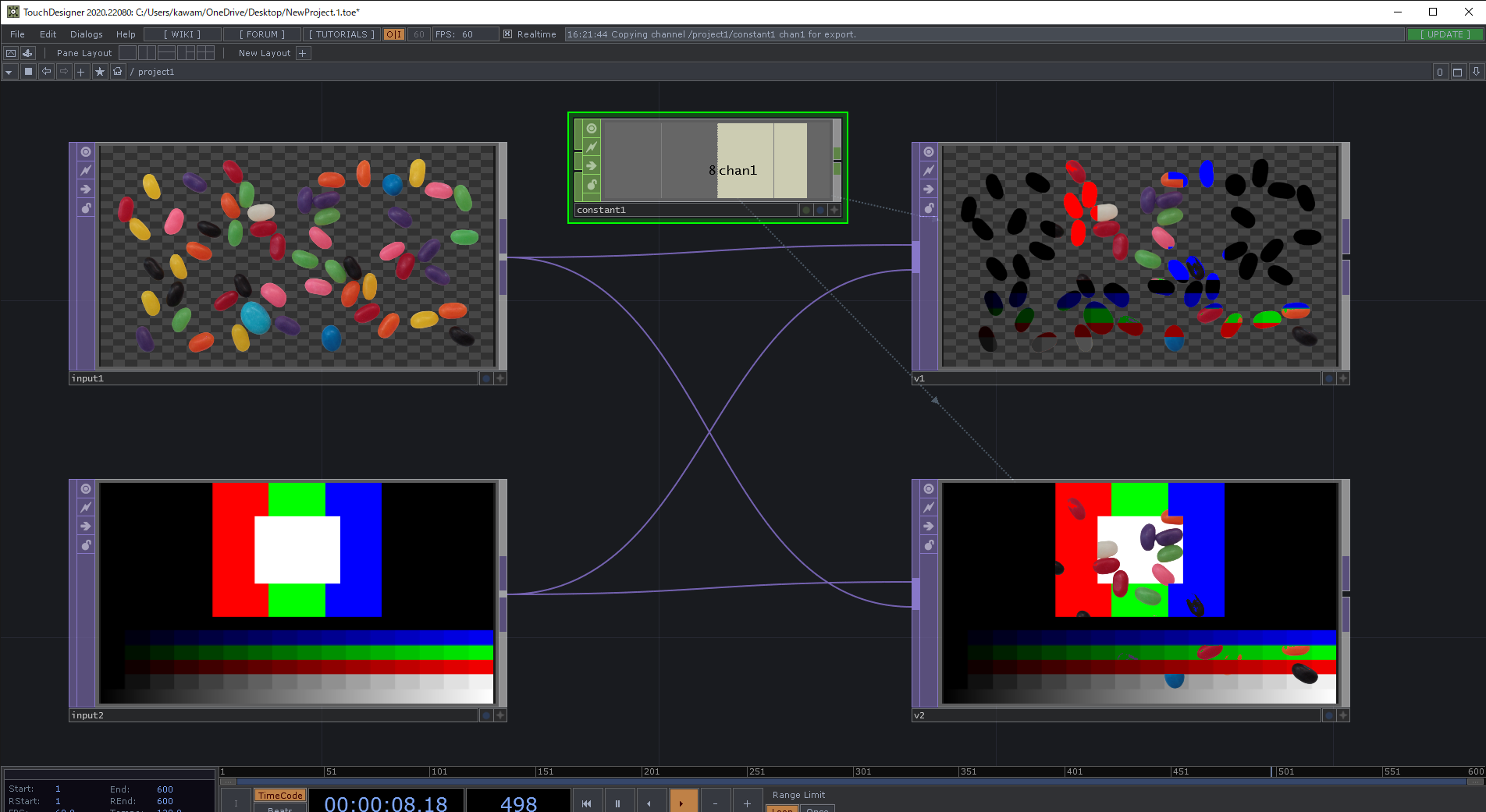
Task: Select left/right split pane layout
Action: pos(148,53)
